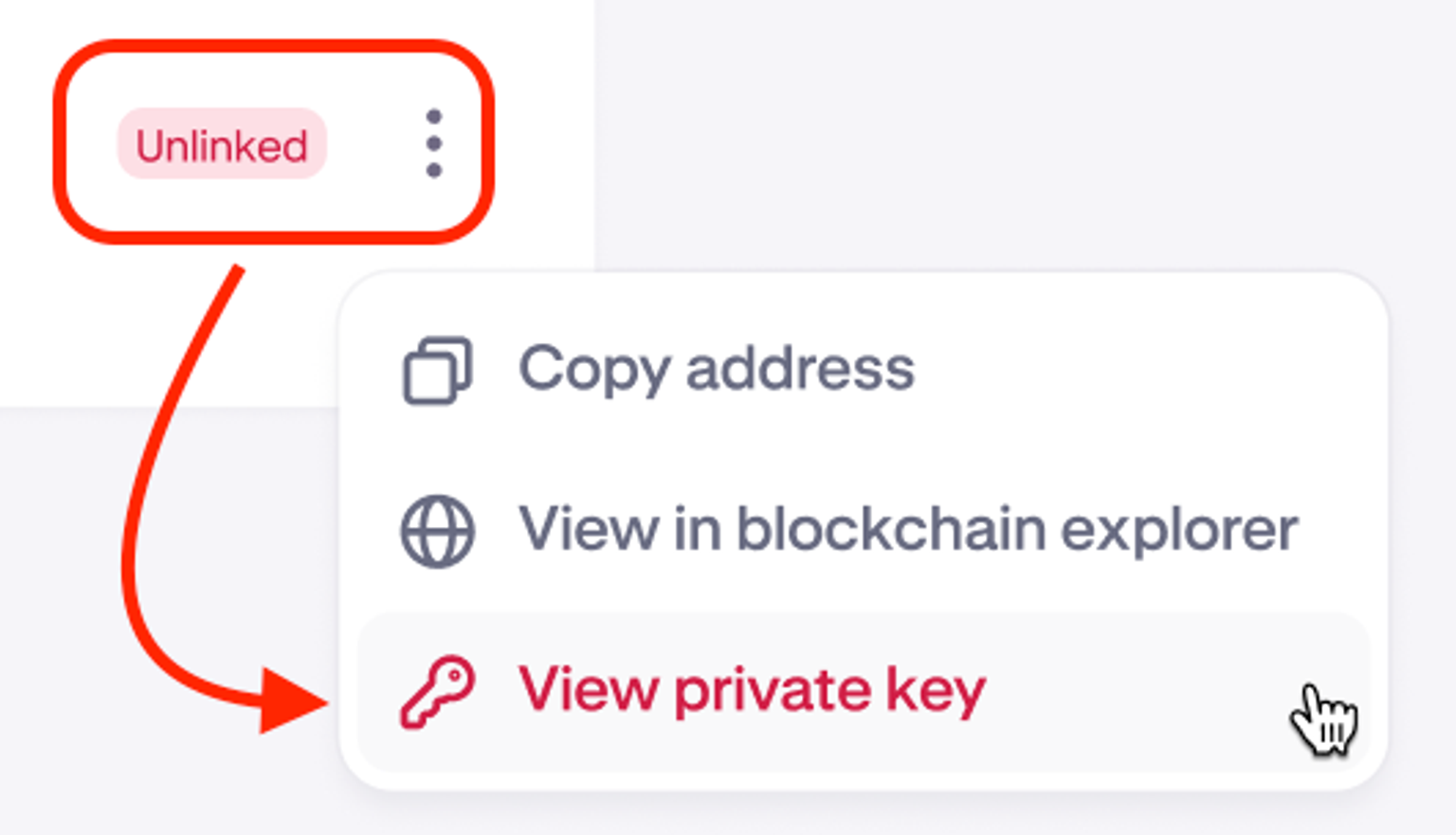The image size is (1456, 835).
Task: Select the Copy address menu entry
Action: click(716, 370)
